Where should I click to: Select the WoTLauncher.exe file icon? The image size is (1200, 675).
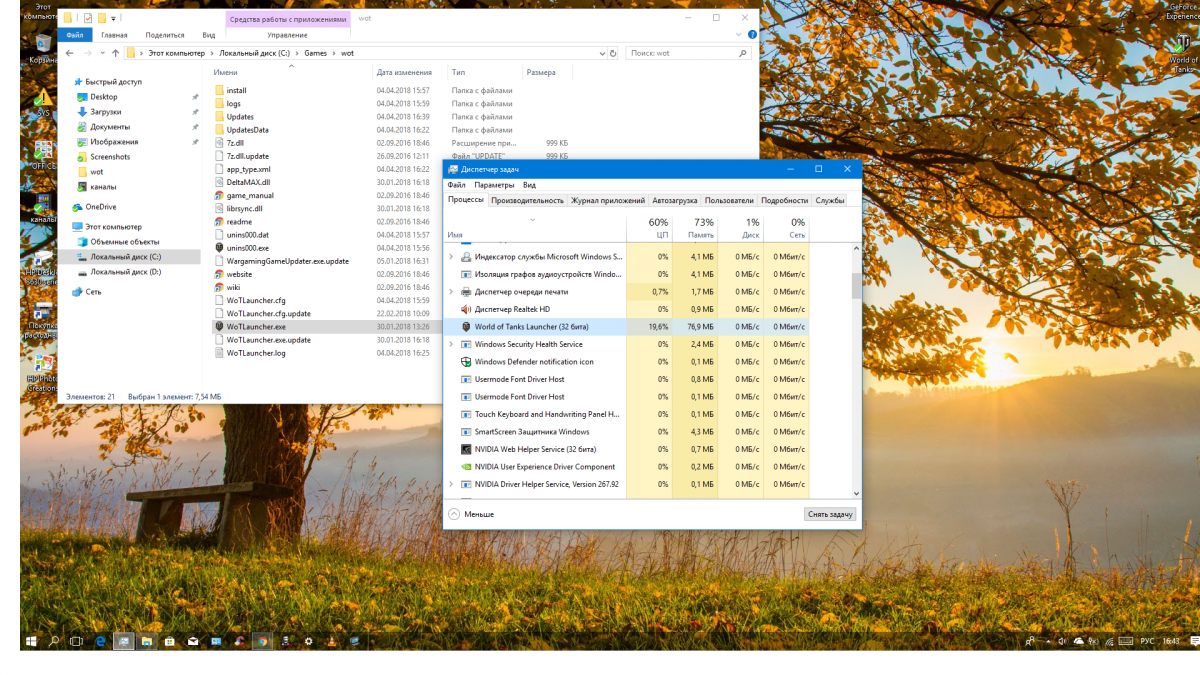click(x=219, y=326)
